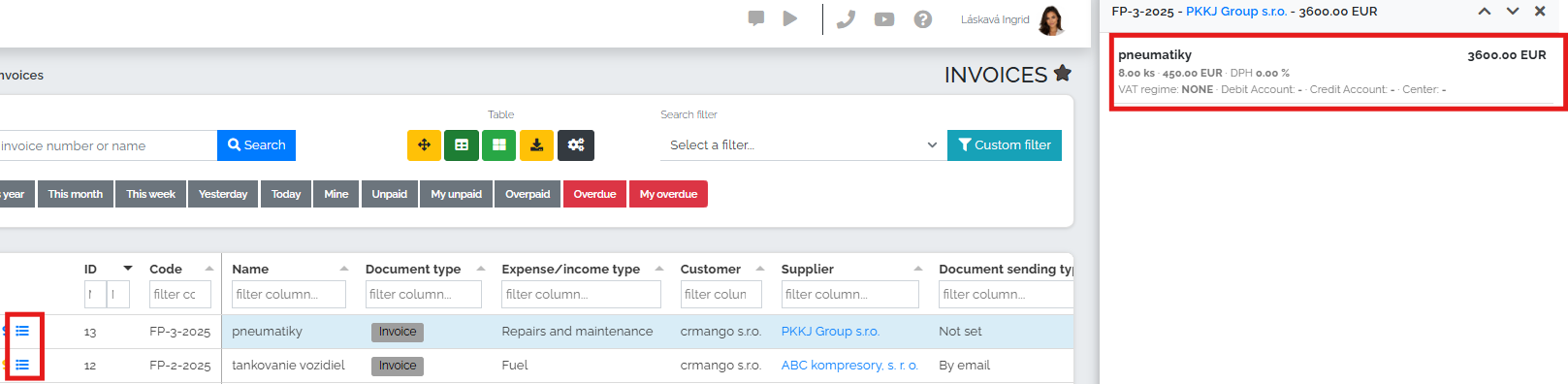Open items list icon for FP-3-2025
1568x384 pixels.
(22, 331)
